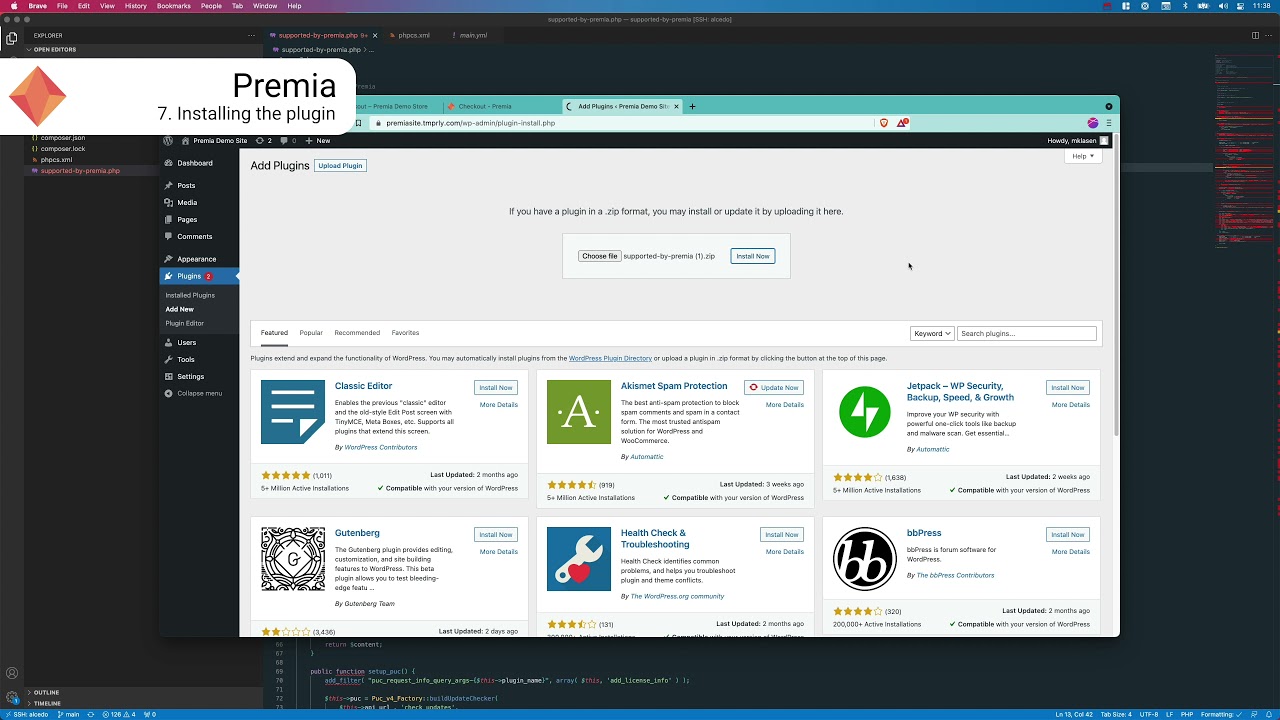
Task: Click the Explorer panel more actions ellipsis
Action: tap(252, 35)
